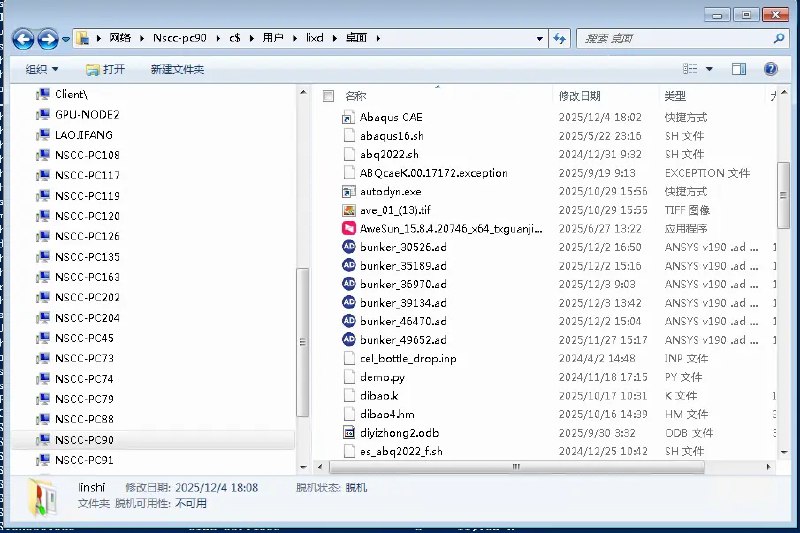
Task: Select the dibao4.hm file name
Action: pos(387,414)
